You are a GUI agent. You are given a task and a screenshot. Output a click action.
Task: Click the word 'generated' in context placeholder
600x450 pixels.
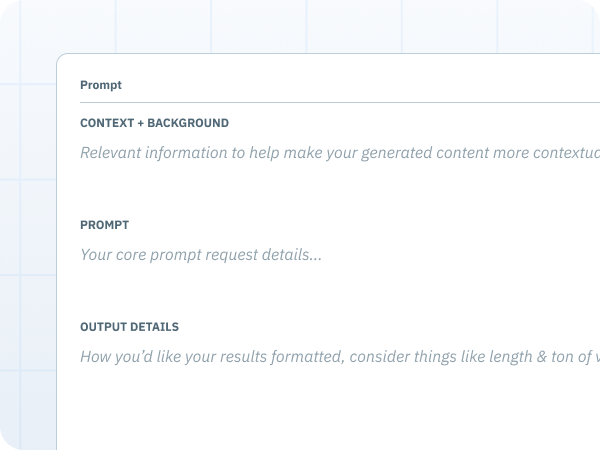(396, 153)
